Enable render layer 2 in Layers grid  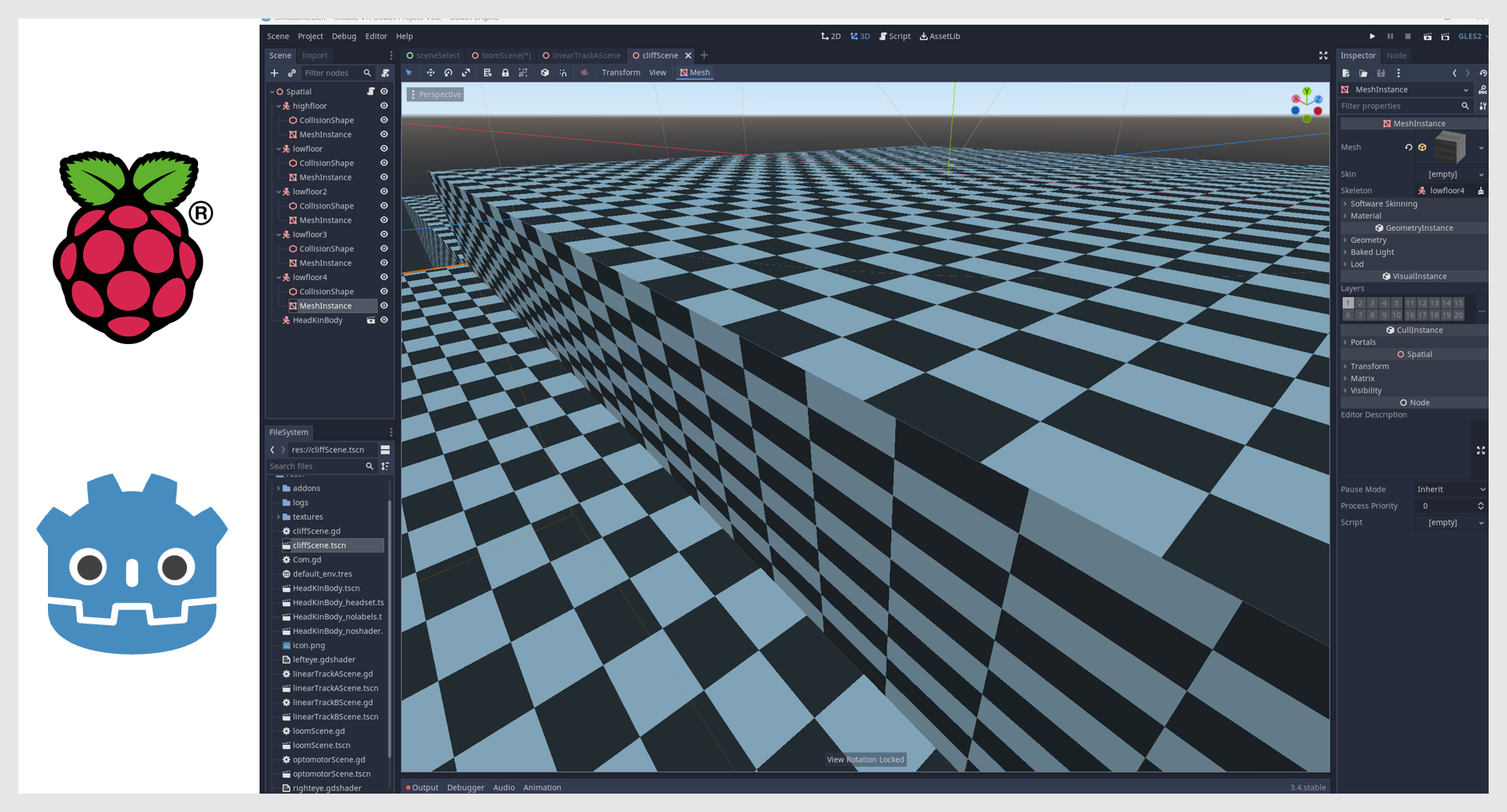pos(1360,303)
